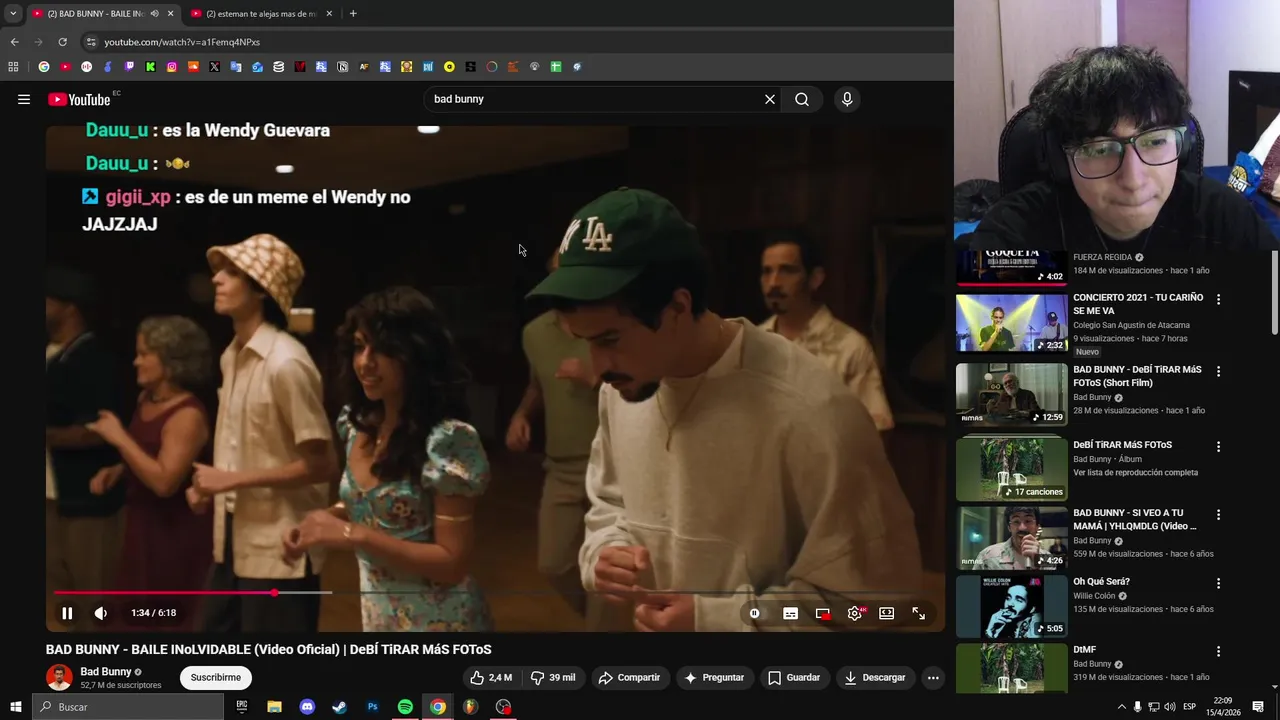Image resolution: width=1280 pixels, height=720 pixels.
Task: Switch language from ESP in tray
Action: tap(1189, 707)
